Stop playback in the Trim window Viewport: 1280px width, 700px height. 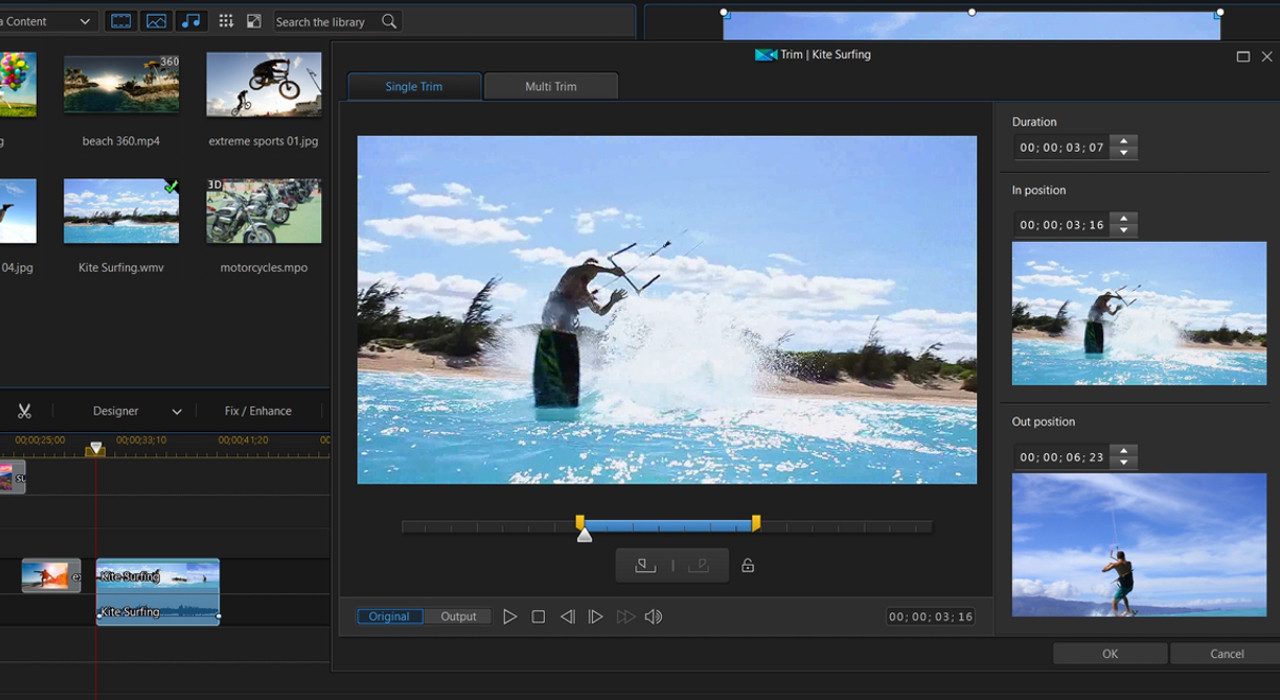538,617
